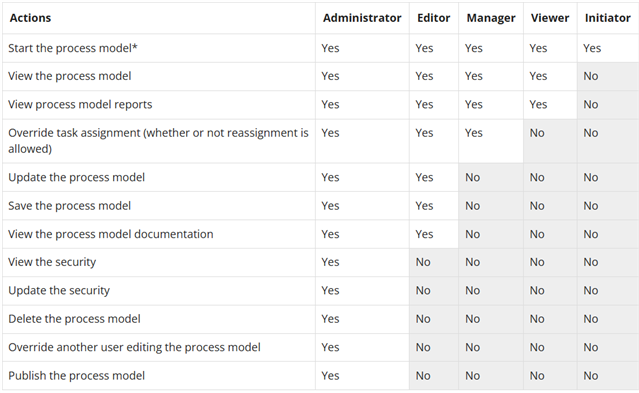Select the 'Update the security' row label
The width and height of the screenshot is (639, 393).
pos(59,290)
